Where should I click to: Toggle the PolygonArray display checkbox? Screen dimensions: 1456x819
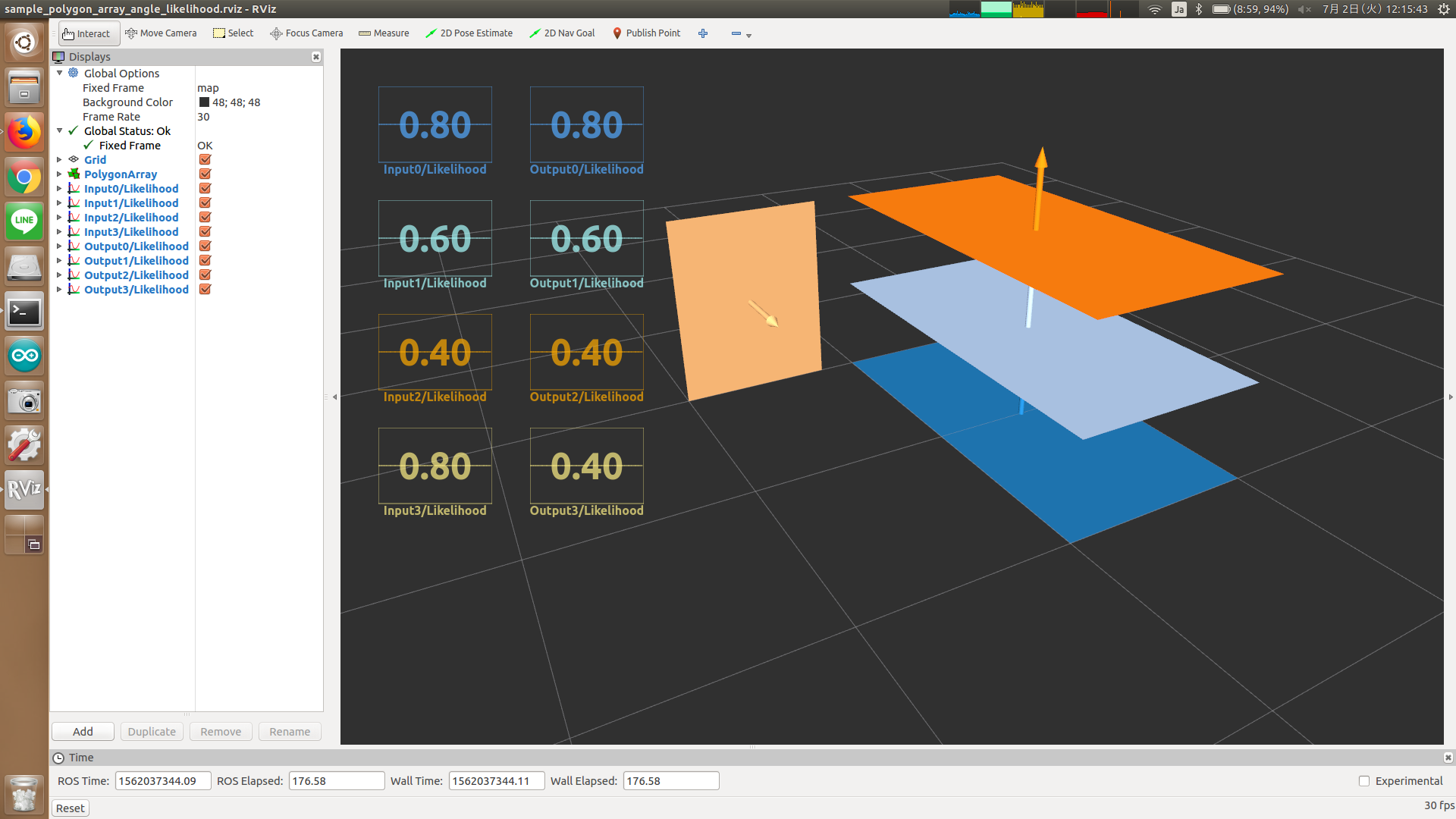[x=205, y=174]
